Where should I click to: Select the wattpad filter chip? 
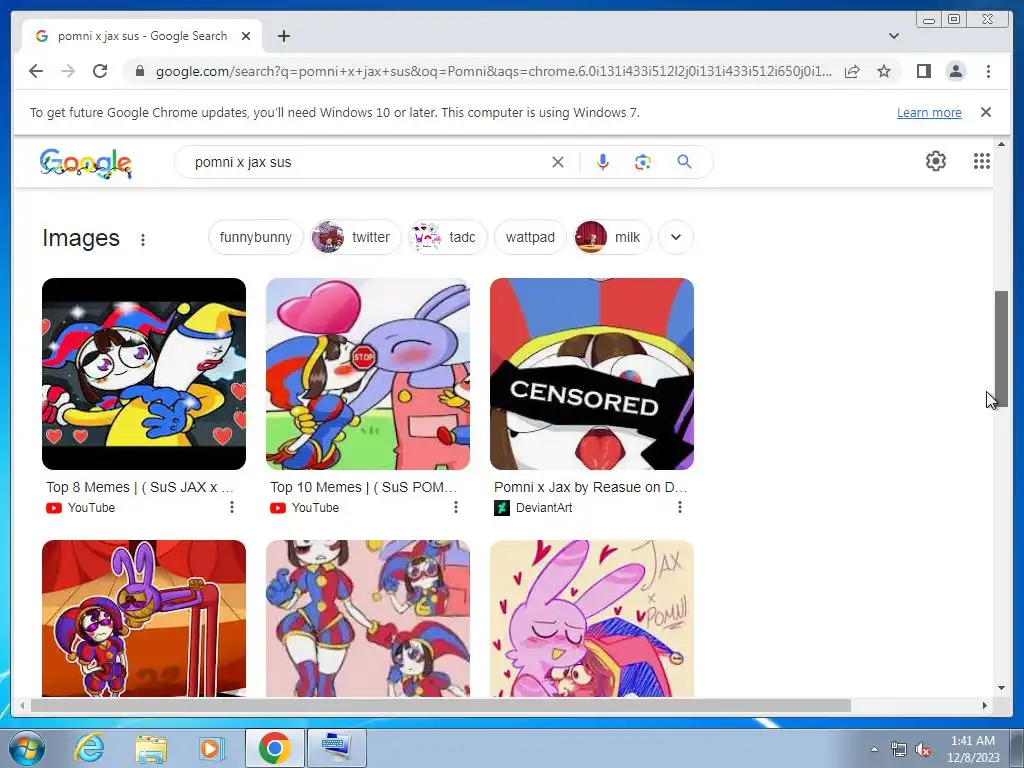pos(530,237)
